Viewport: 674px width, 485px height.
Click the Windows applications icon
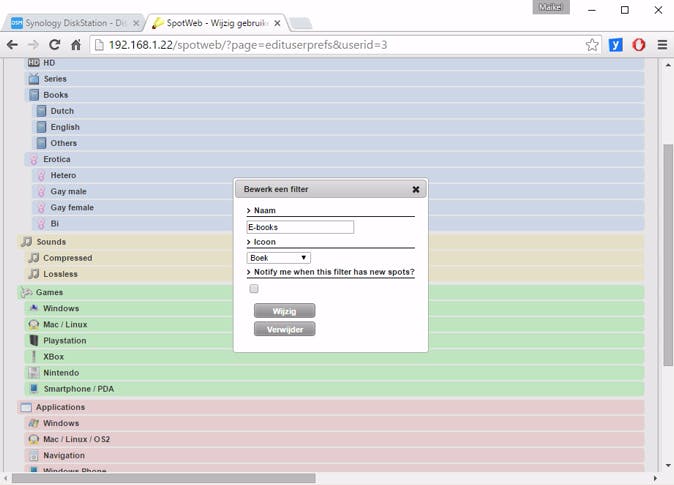click(34, 423)
